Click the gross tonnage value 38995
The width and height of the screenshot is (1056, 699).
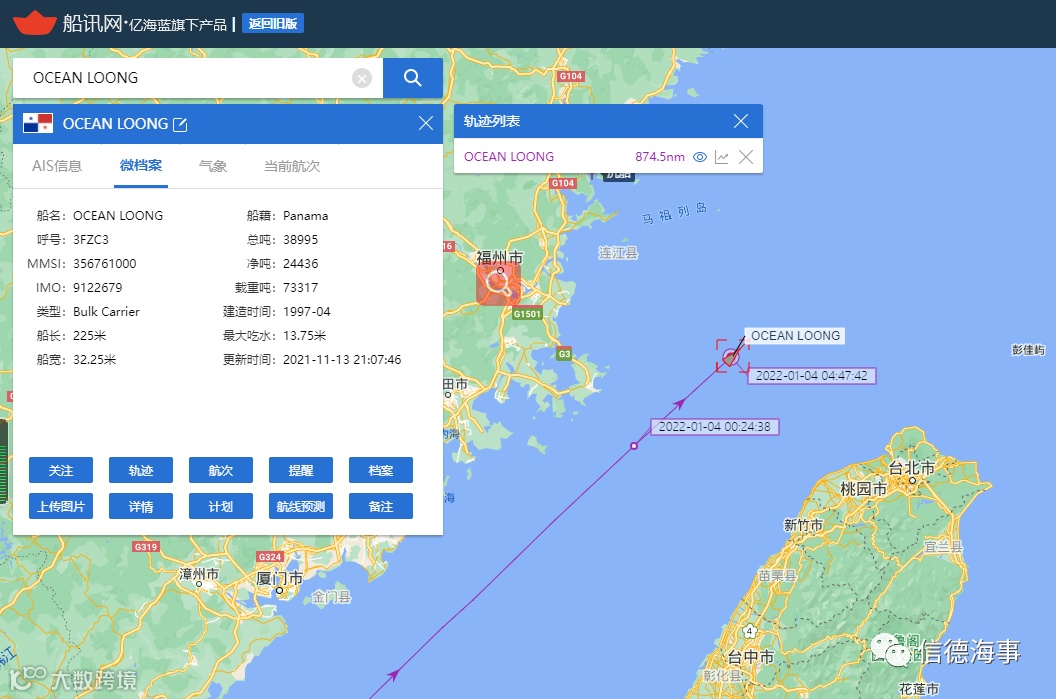(300, 240)
